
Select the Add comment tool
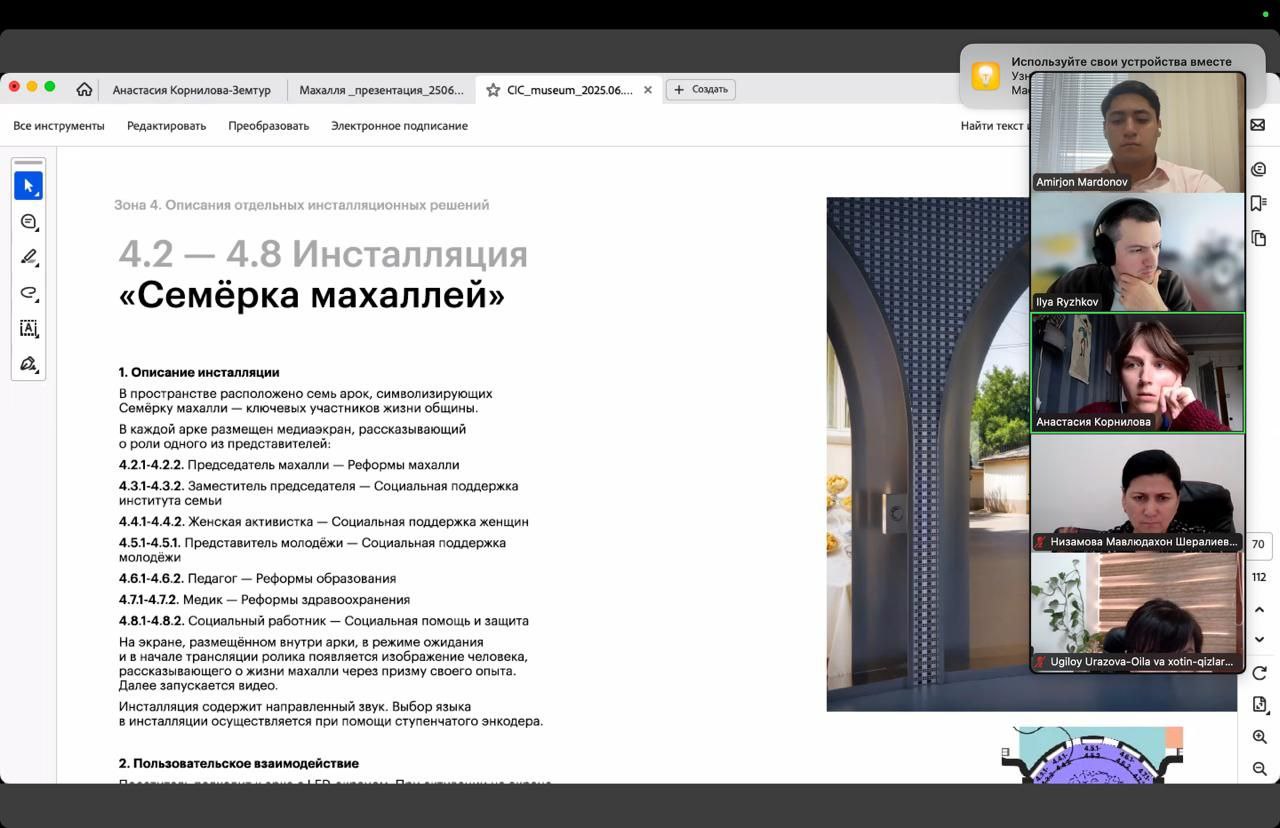[x=28, y=222]
